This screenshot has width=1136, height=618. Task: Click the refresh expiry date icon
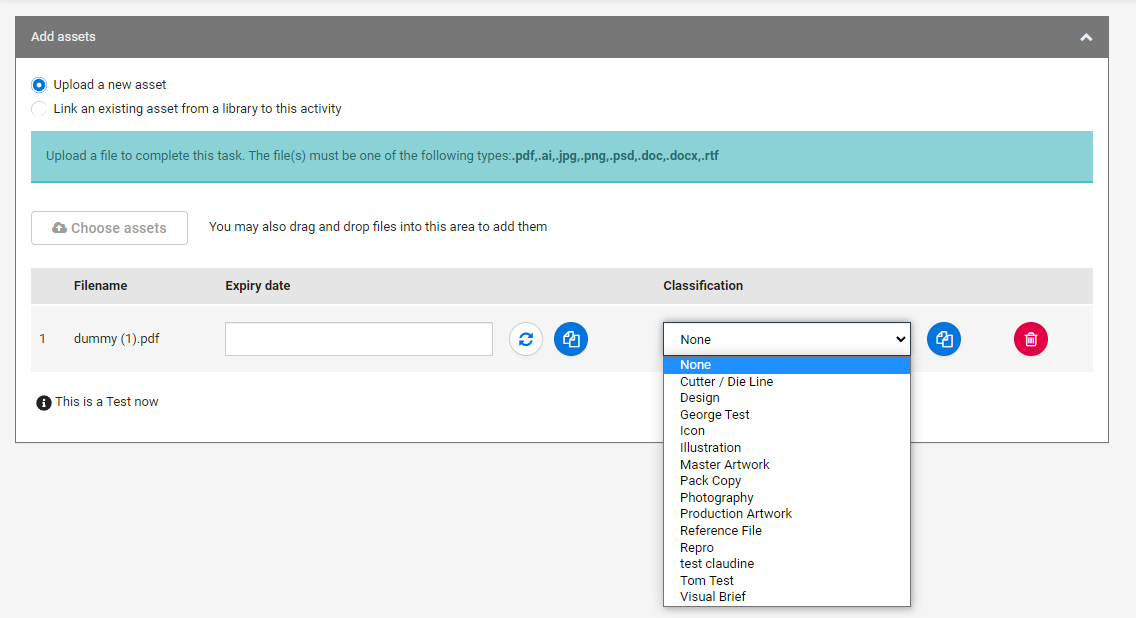[526, 339]
